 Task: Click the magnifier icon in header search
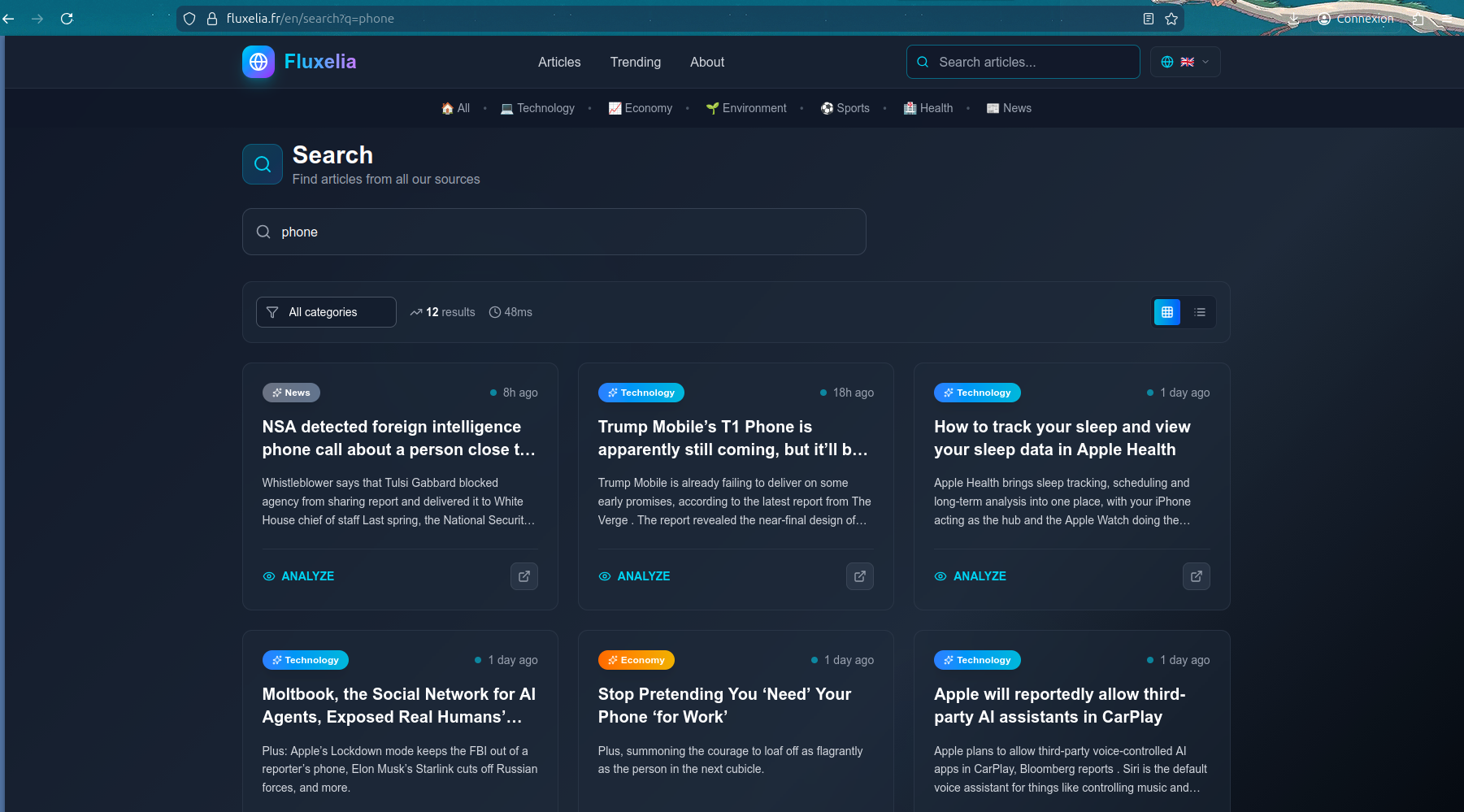coord(923,62)
